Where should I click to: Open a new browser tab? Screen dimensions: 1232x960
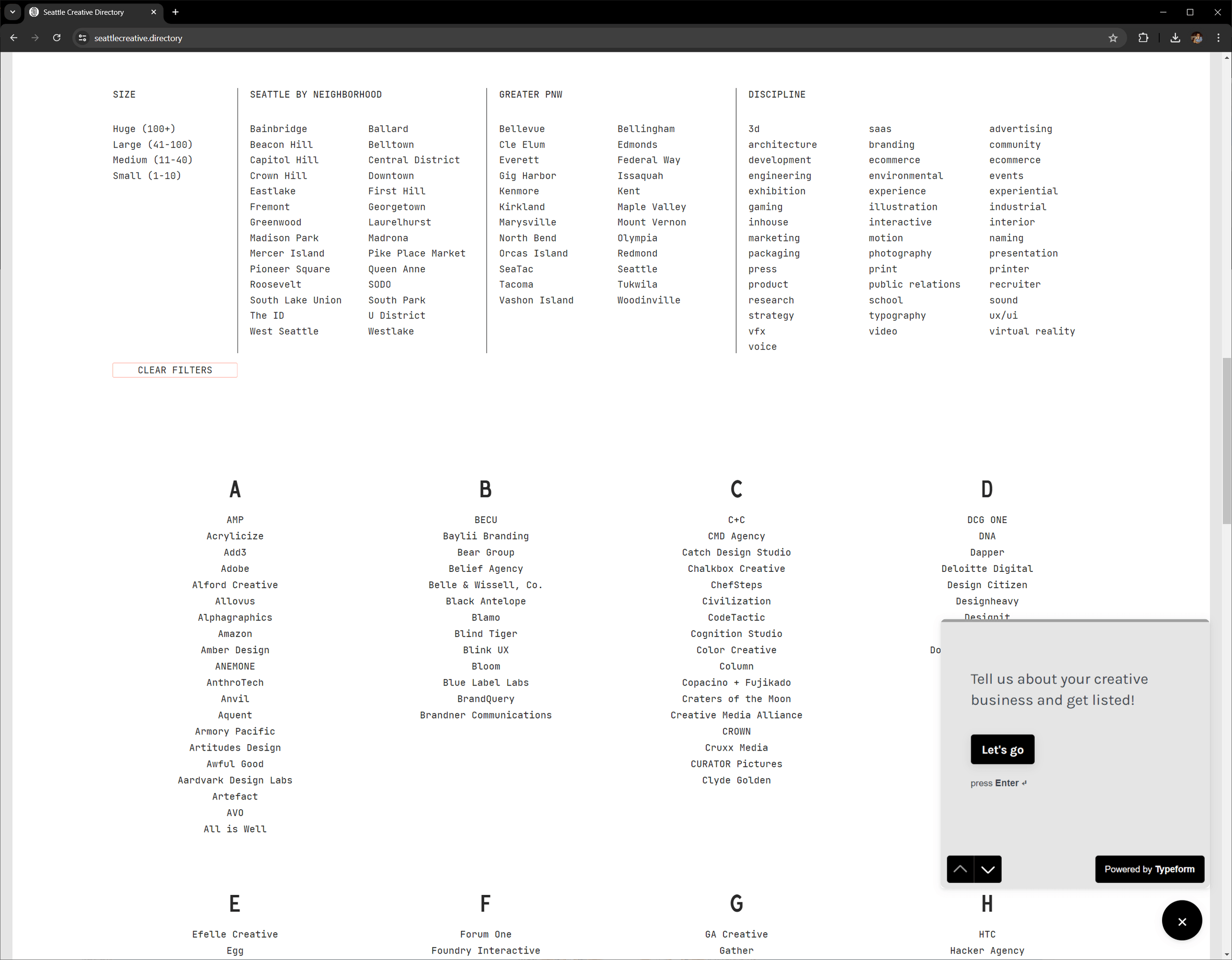tap(175, 12)
